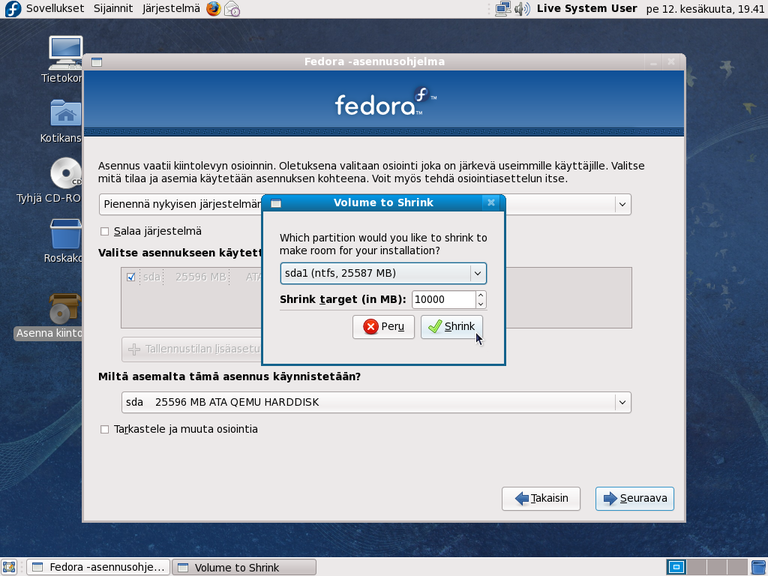Click the Shrink button
This screenshot has height=576, width=768.
[x=451, y=327]
